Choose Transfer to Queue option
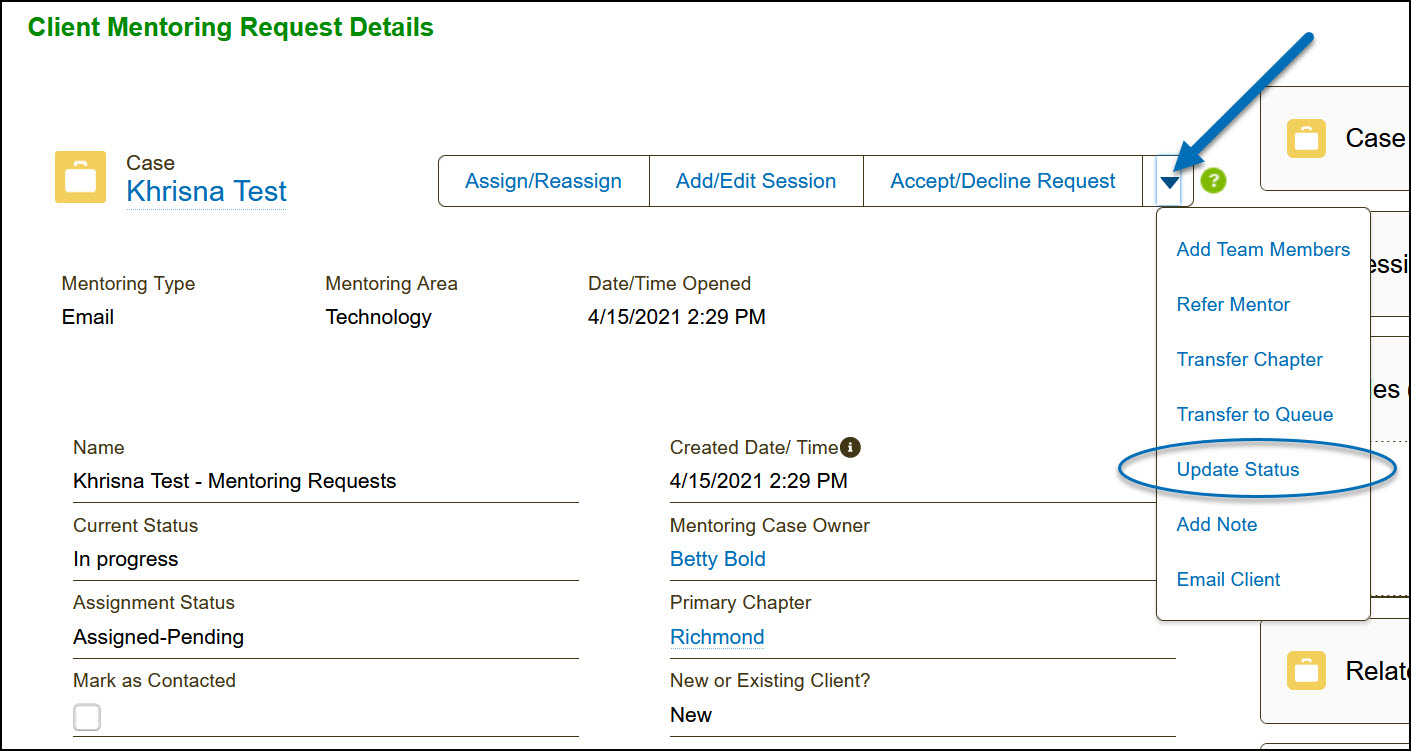This screenshot has width=1411, height=751. tap(1254, 415)
